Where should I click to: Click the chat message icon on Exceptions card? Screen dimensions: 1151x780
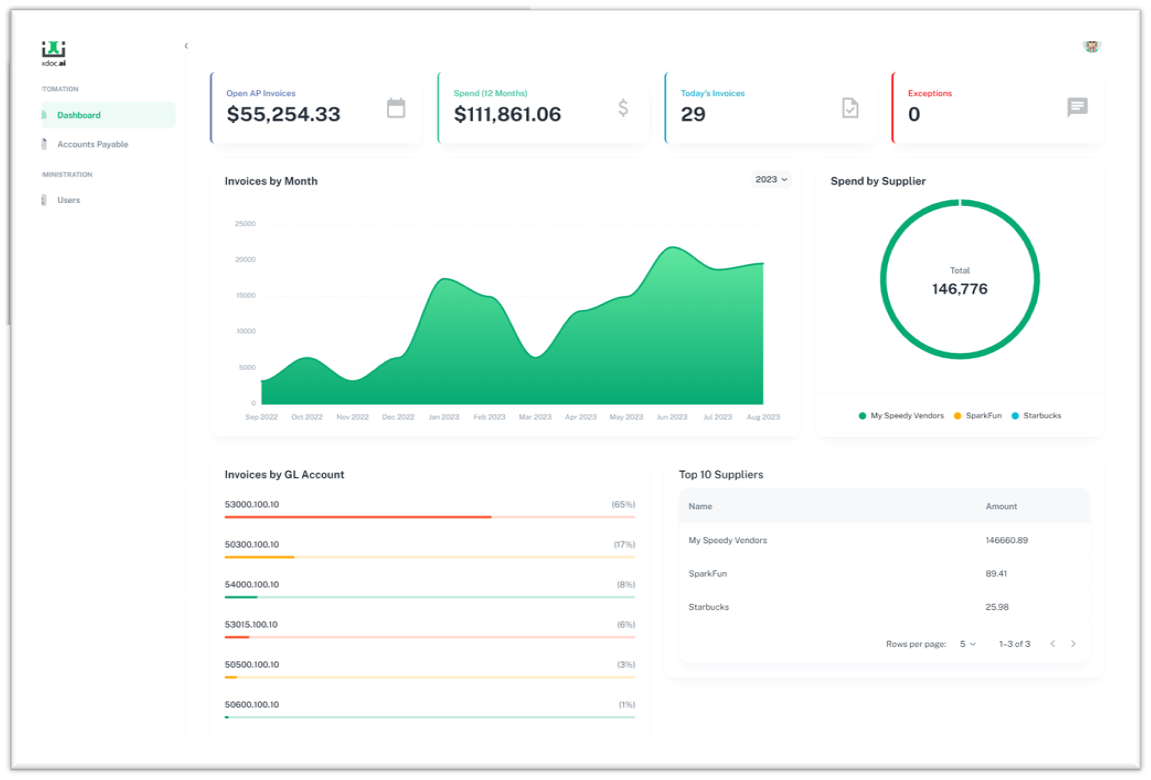point(1077,108)
